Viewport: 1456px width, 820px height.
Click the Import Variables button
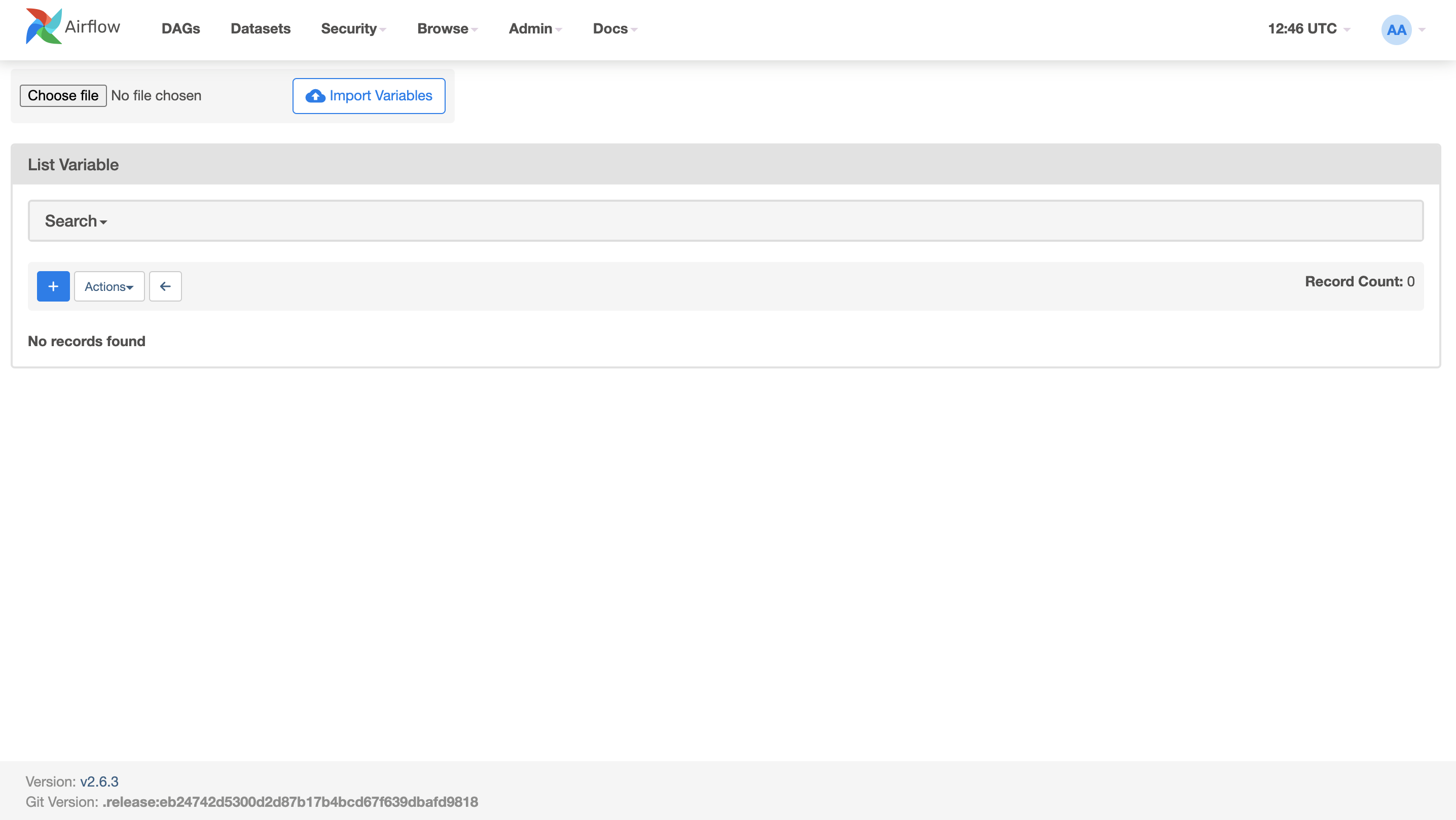click(x=368, y=95)
